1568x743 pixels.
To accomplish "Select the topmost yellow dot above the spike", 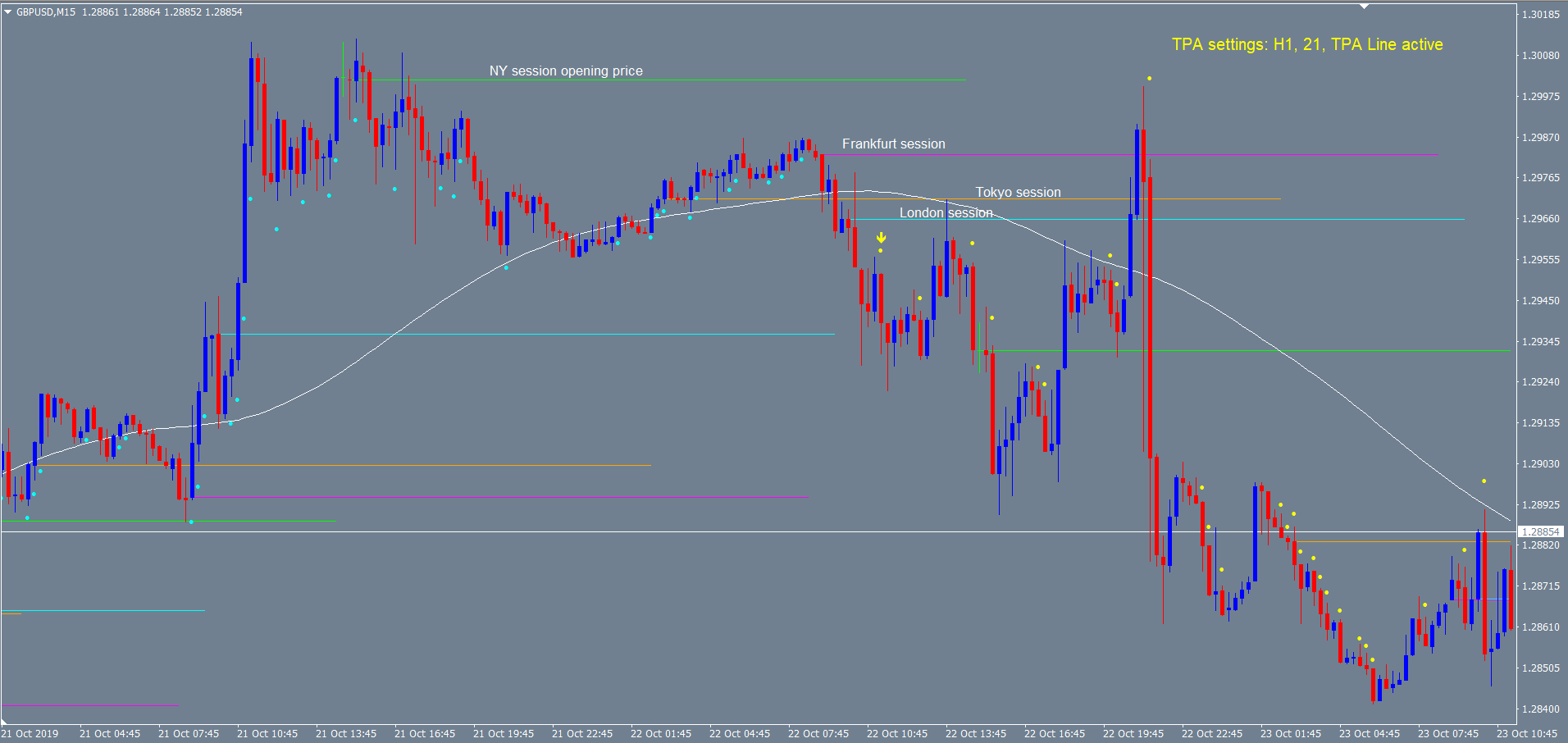I will coord(1149,79).
